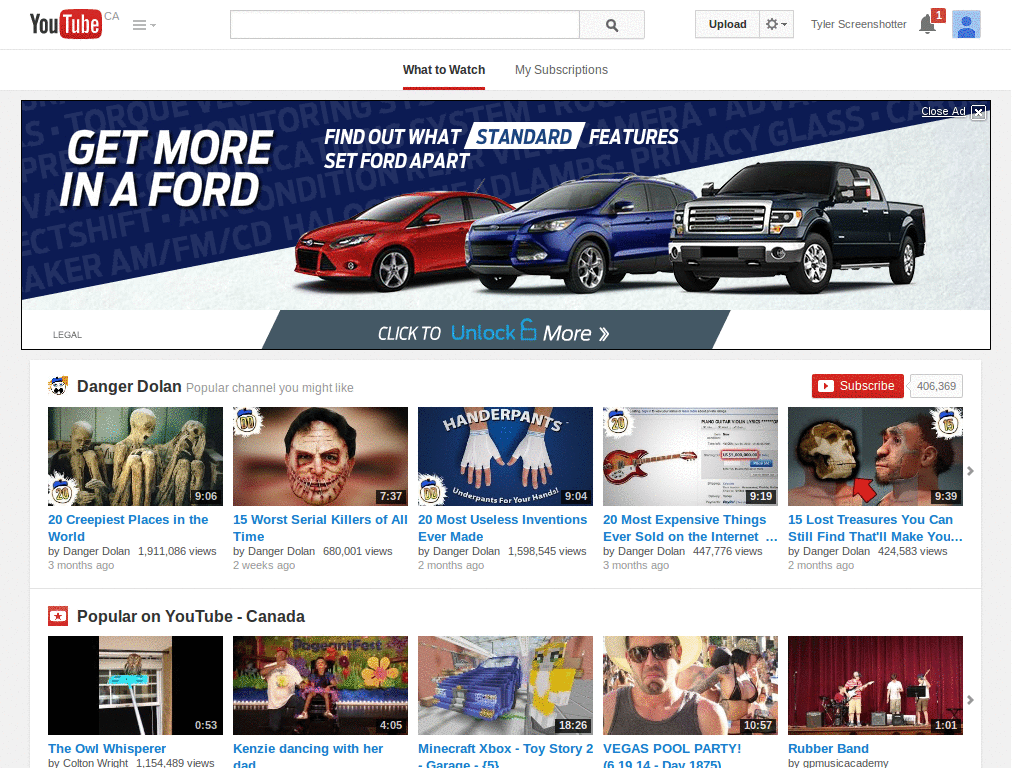
Task: Click the Popular on YouTube star icon
Action: coord(58,616)
